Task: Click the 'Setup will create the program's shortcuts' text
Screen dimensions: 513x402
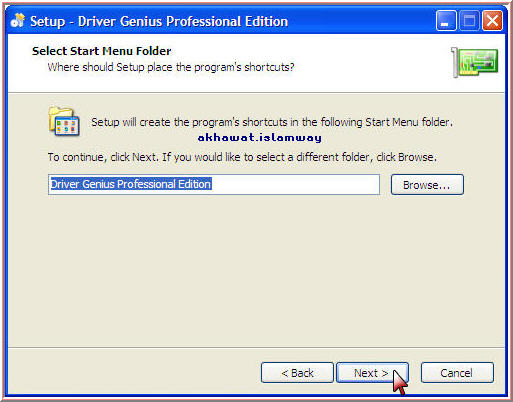Action: tap(272, 122)
